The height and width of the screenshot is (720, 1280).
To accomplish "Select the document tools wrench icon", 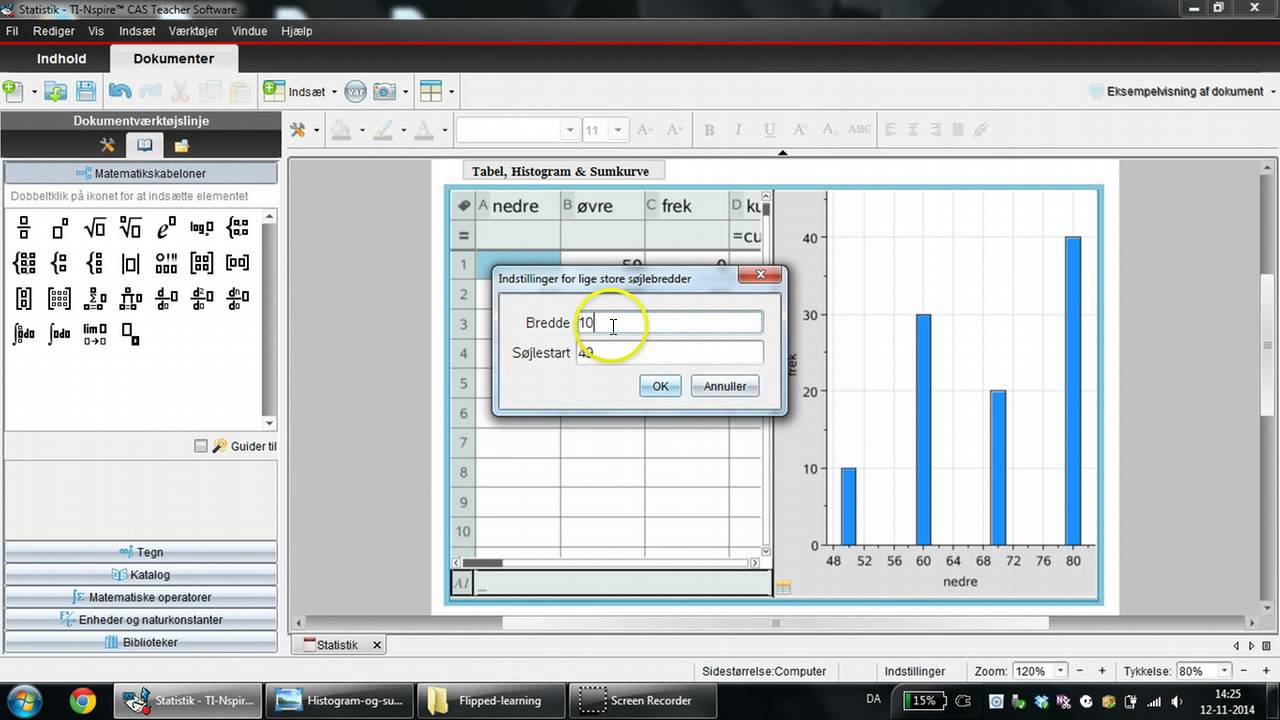I will click(107, 145).
